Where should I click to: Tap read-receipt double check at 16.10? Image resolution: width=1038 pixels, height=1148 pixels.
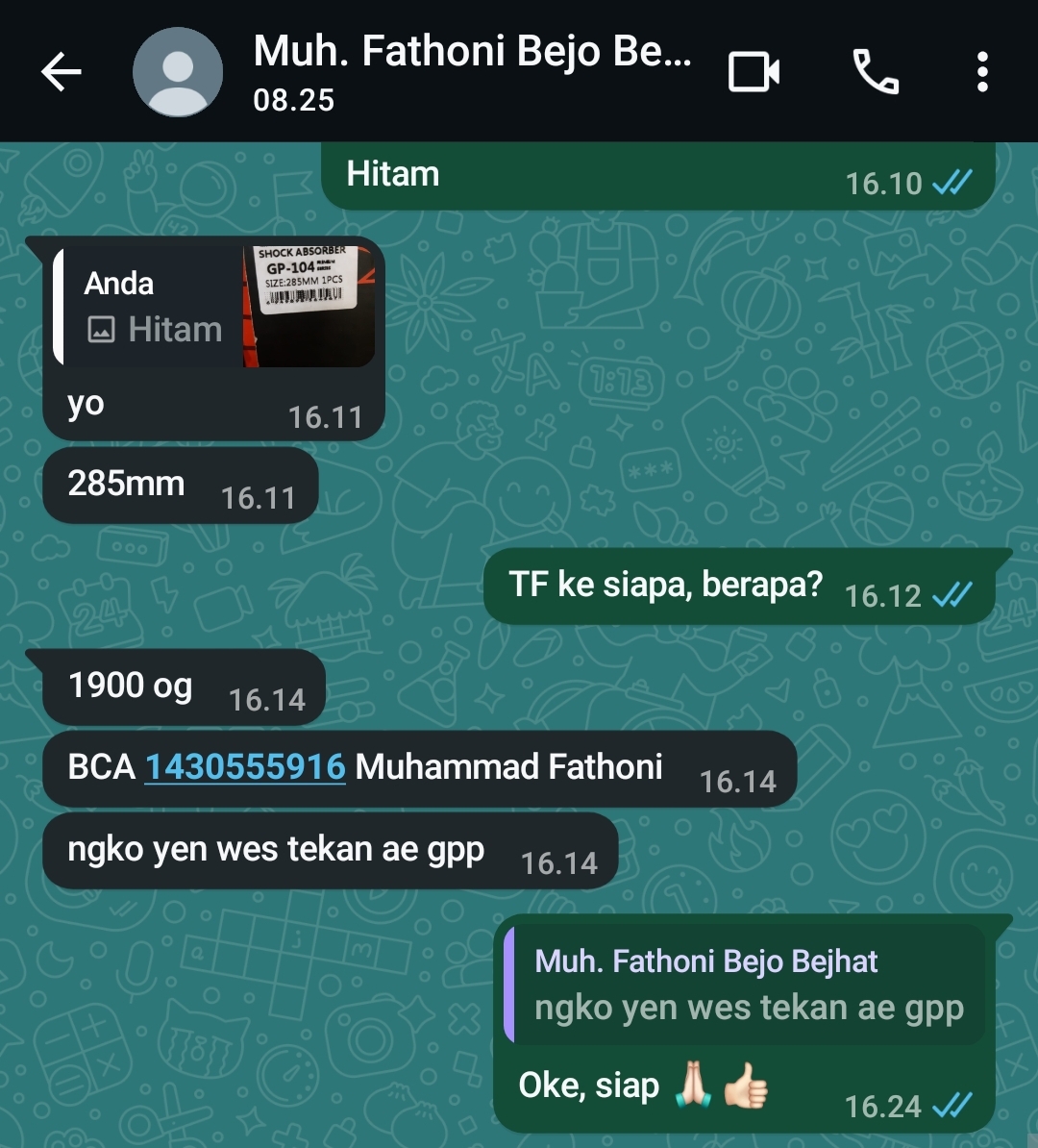click(x=952, y=183)
